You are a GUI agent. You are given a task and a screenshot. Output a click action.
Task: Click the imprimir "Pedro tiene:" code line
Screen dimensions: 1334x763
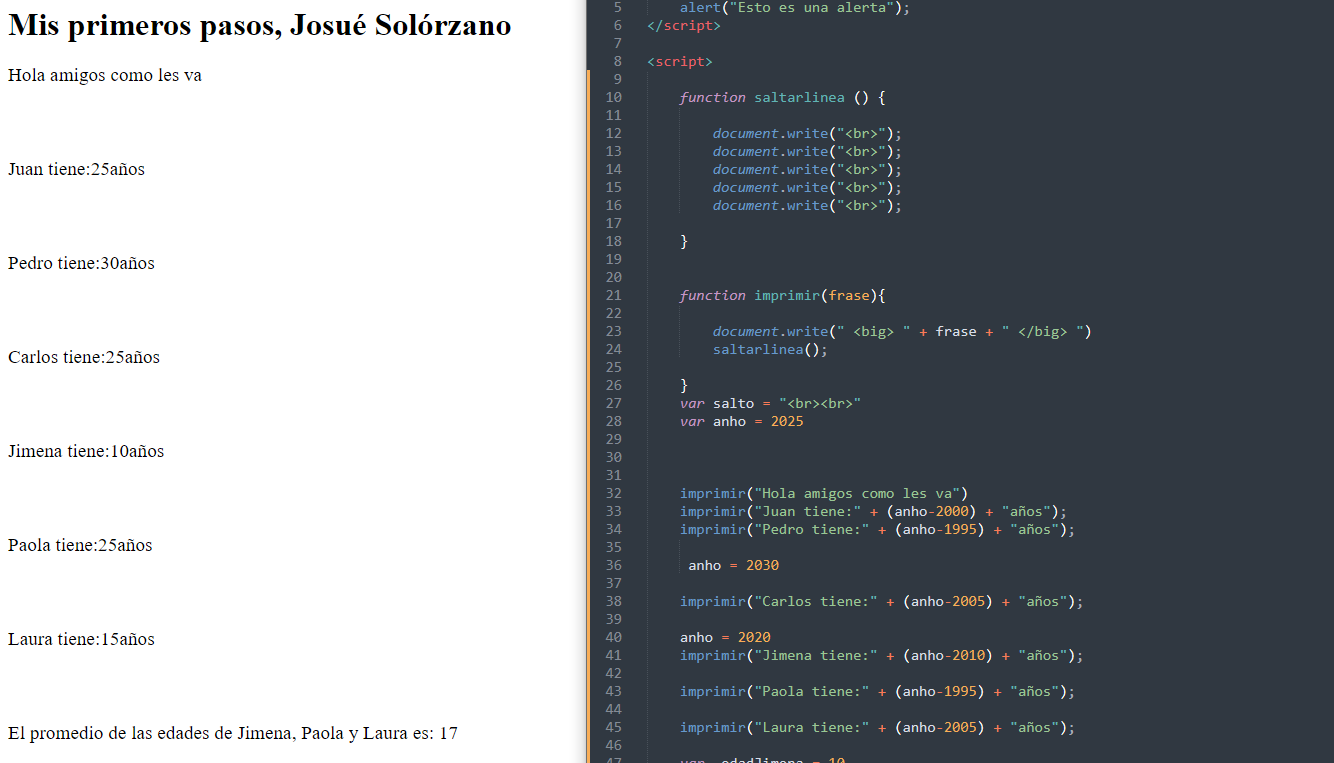click(x=878, y=529)
